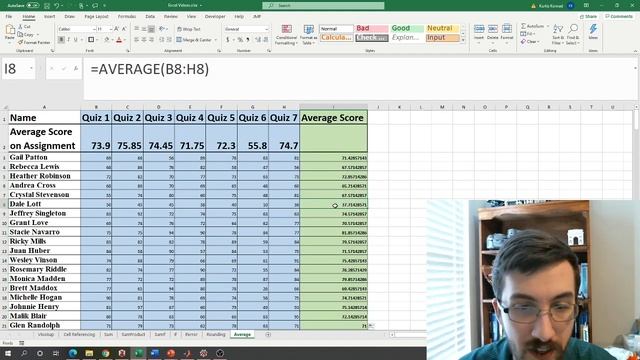
Task: Click Merge & Center button
Action: 194,40
